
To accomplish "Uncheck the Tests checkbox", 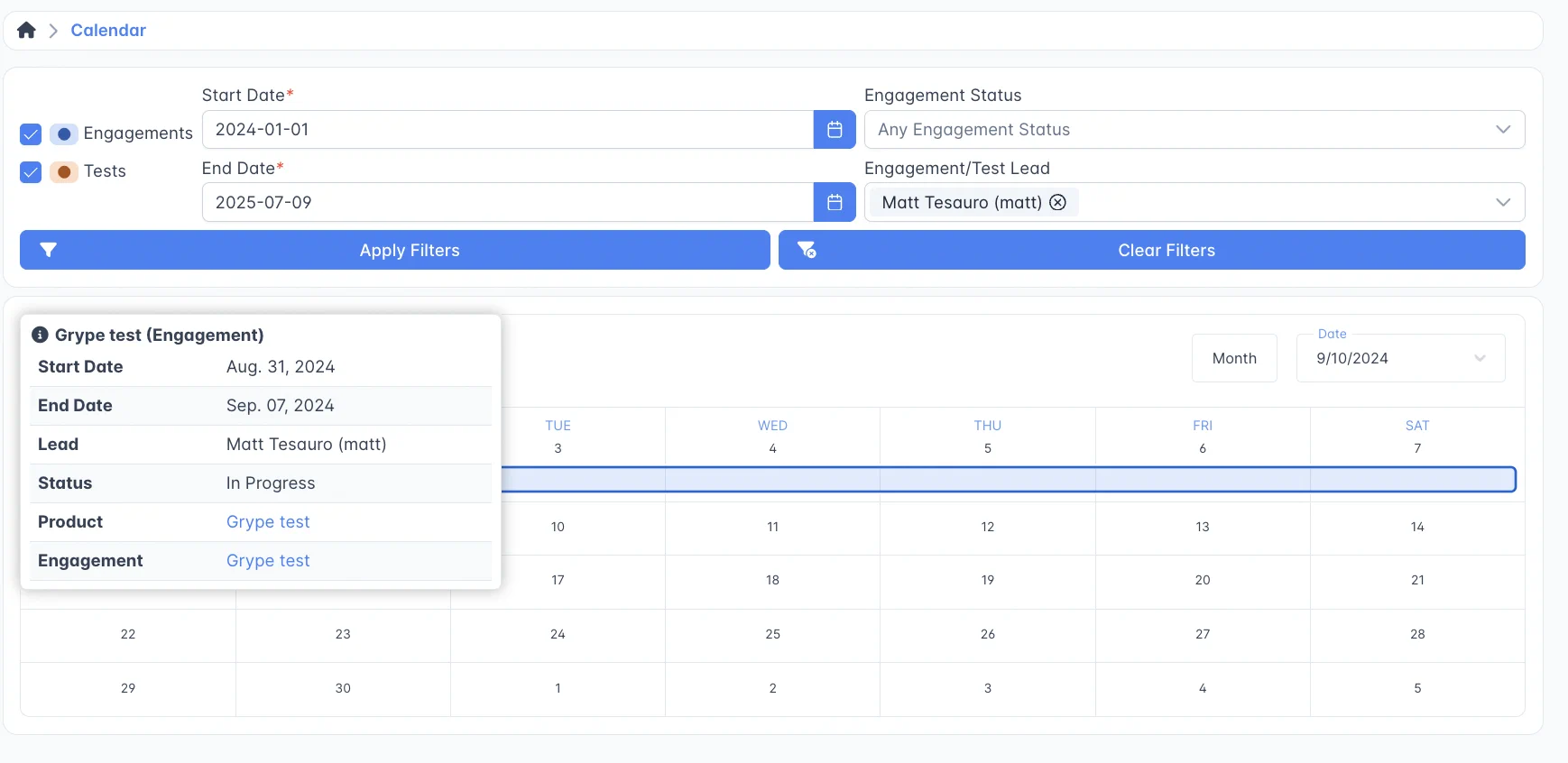I will coord(31,172).
